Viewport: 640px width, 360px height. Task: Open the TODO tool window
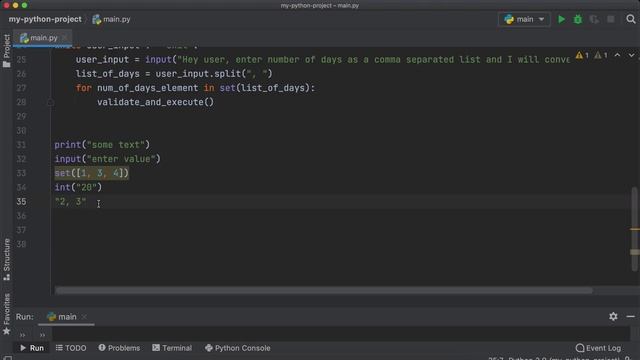[x=71, y=348]
